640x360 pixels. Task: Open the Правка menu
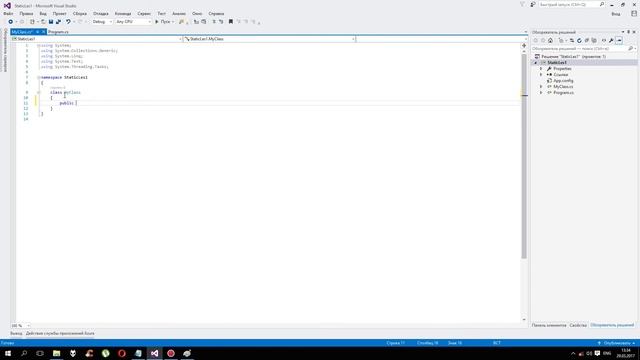(x=26, y=13)
